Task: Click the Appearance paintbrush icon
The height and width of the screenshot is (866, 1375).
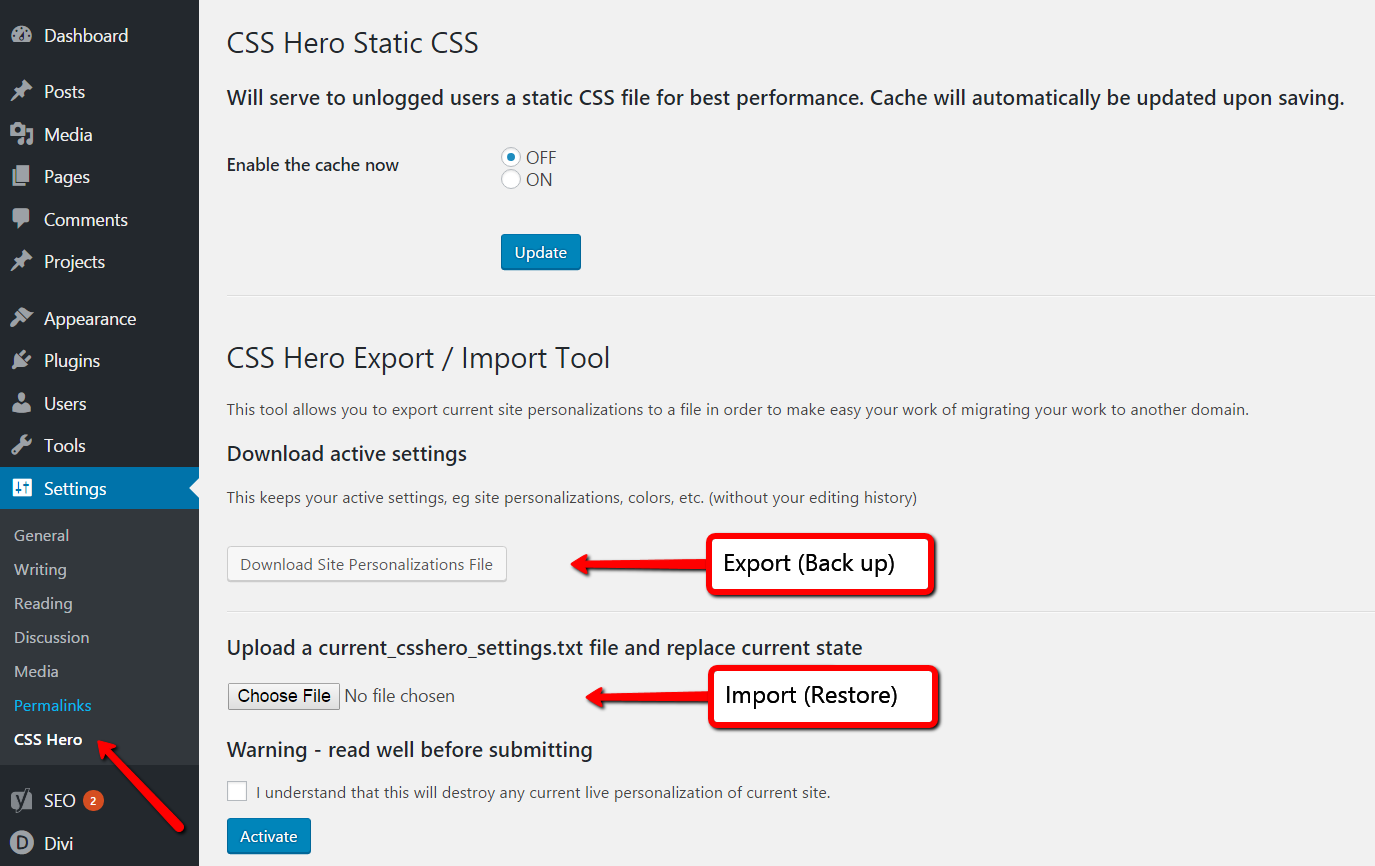Action: 22,318
